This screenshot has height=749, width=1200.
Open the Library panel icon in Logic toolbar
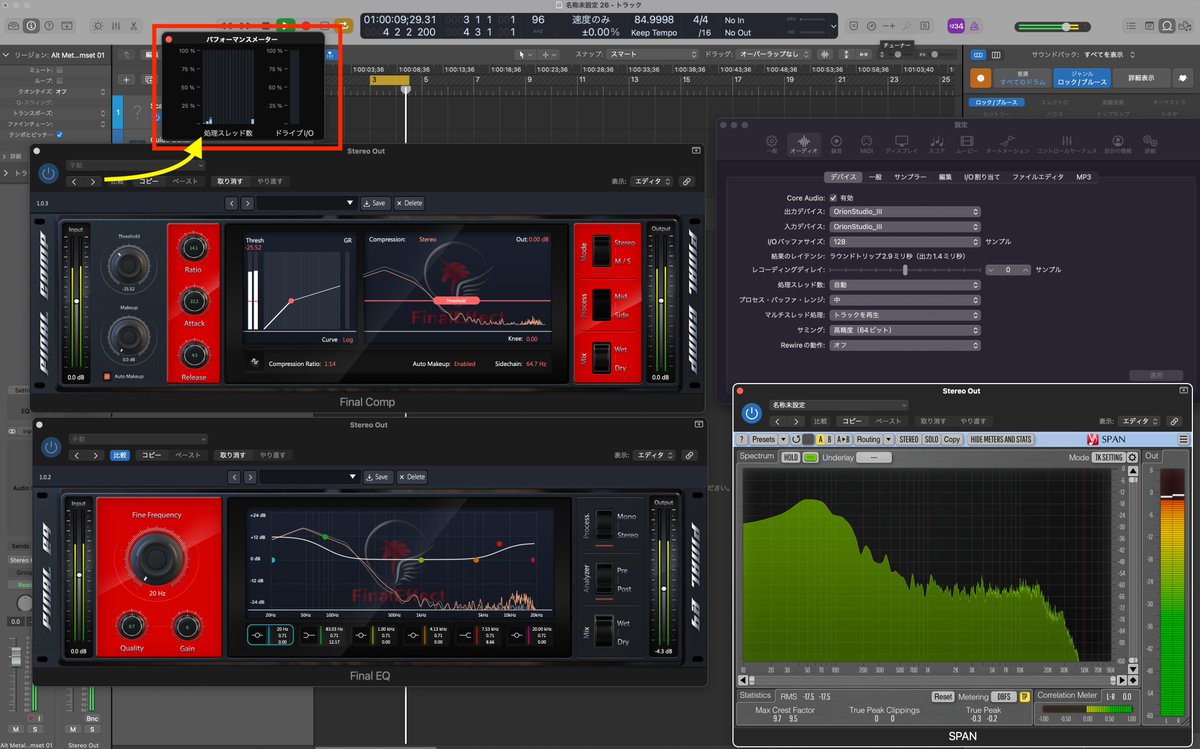(x=12, y=24)
